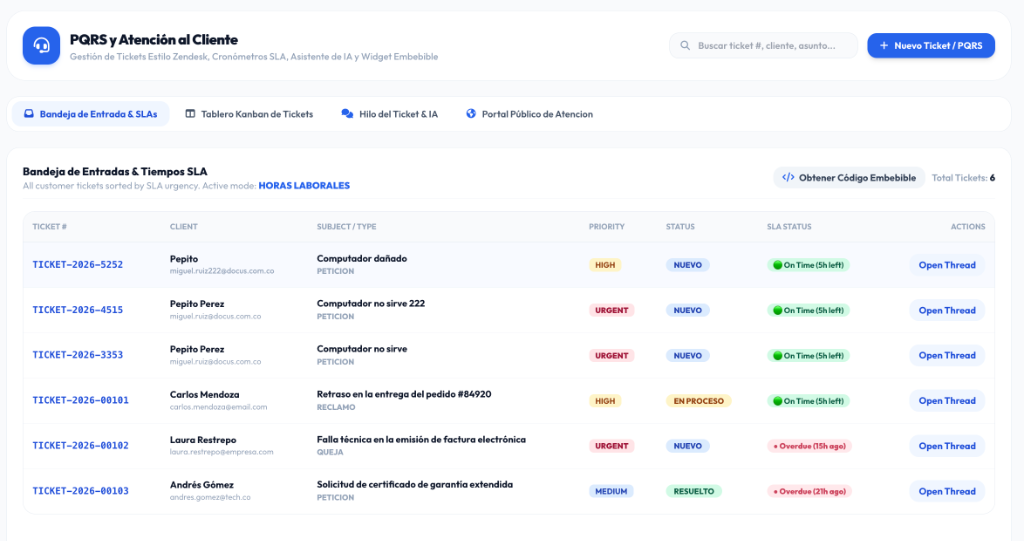Click EN PROCESO status badge for Carlos Mendoza

point(698,401)
